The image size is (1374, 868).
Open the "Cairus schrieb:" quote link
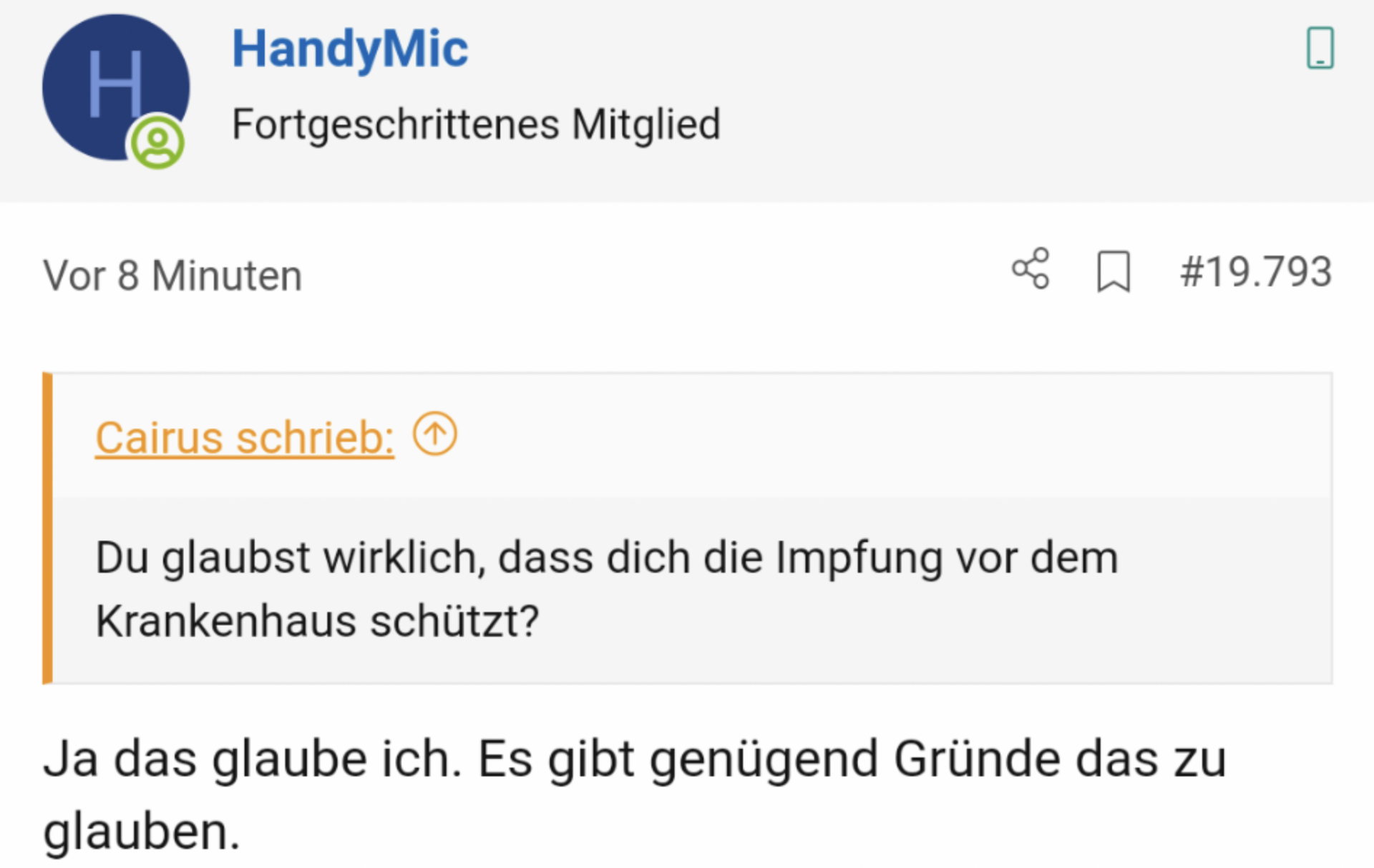pos(245,437)
